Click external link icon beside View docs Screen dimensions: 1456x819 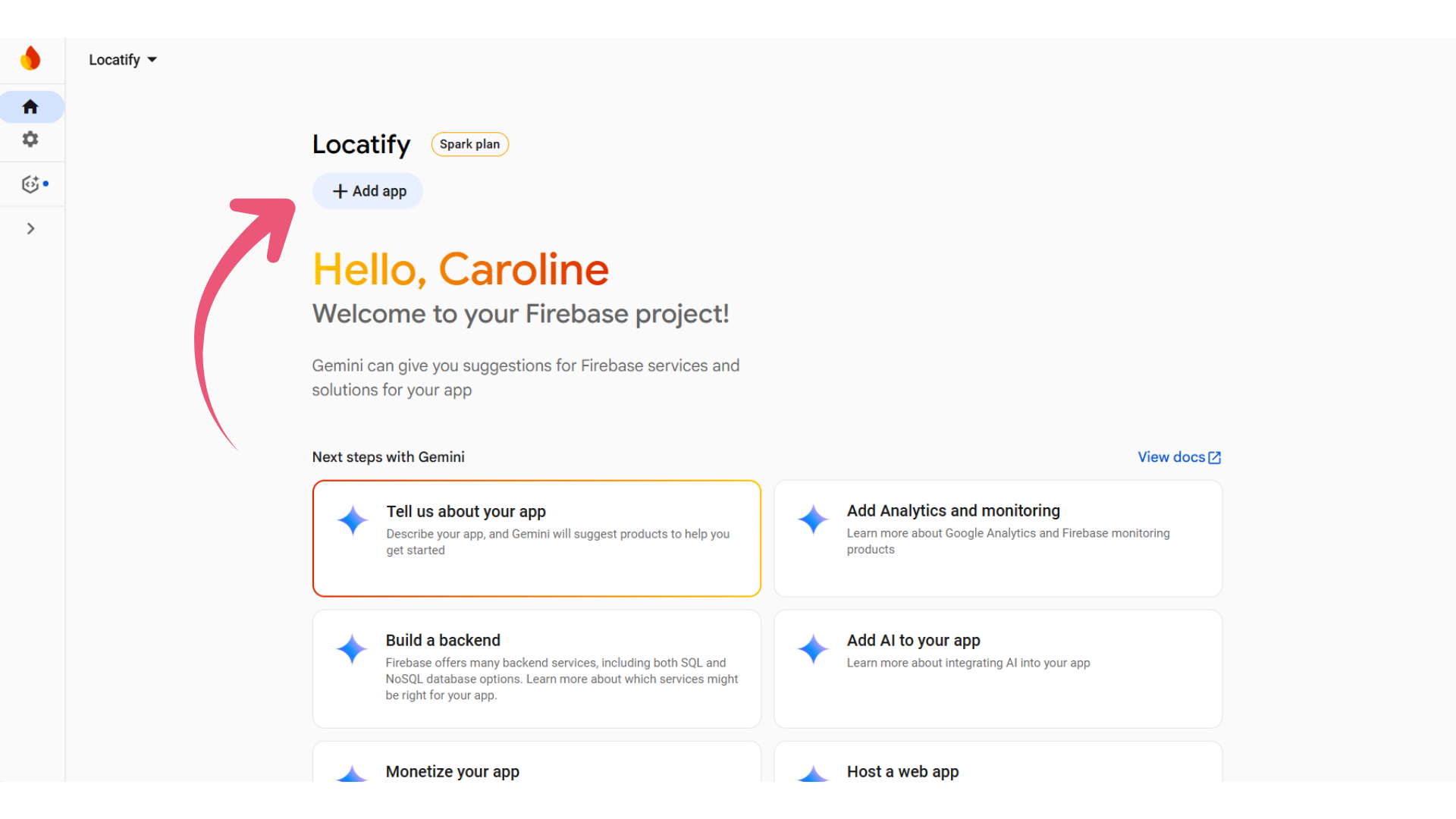1215,457
